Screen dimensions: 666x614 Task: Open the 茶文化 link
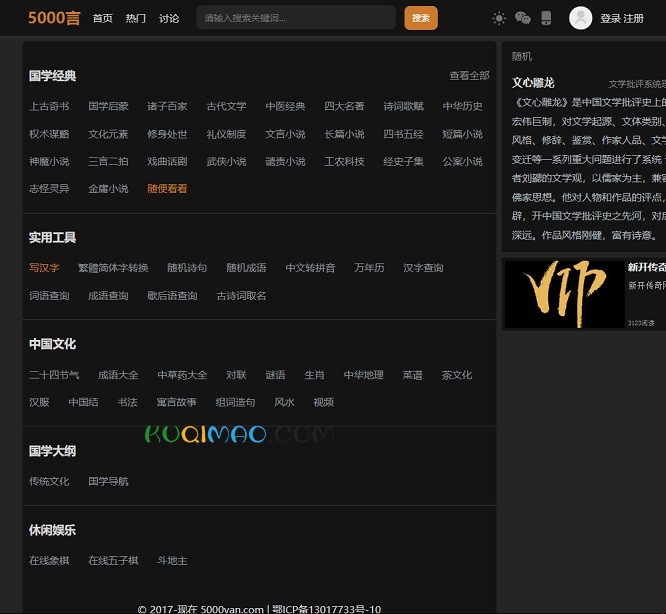[457, 375]
